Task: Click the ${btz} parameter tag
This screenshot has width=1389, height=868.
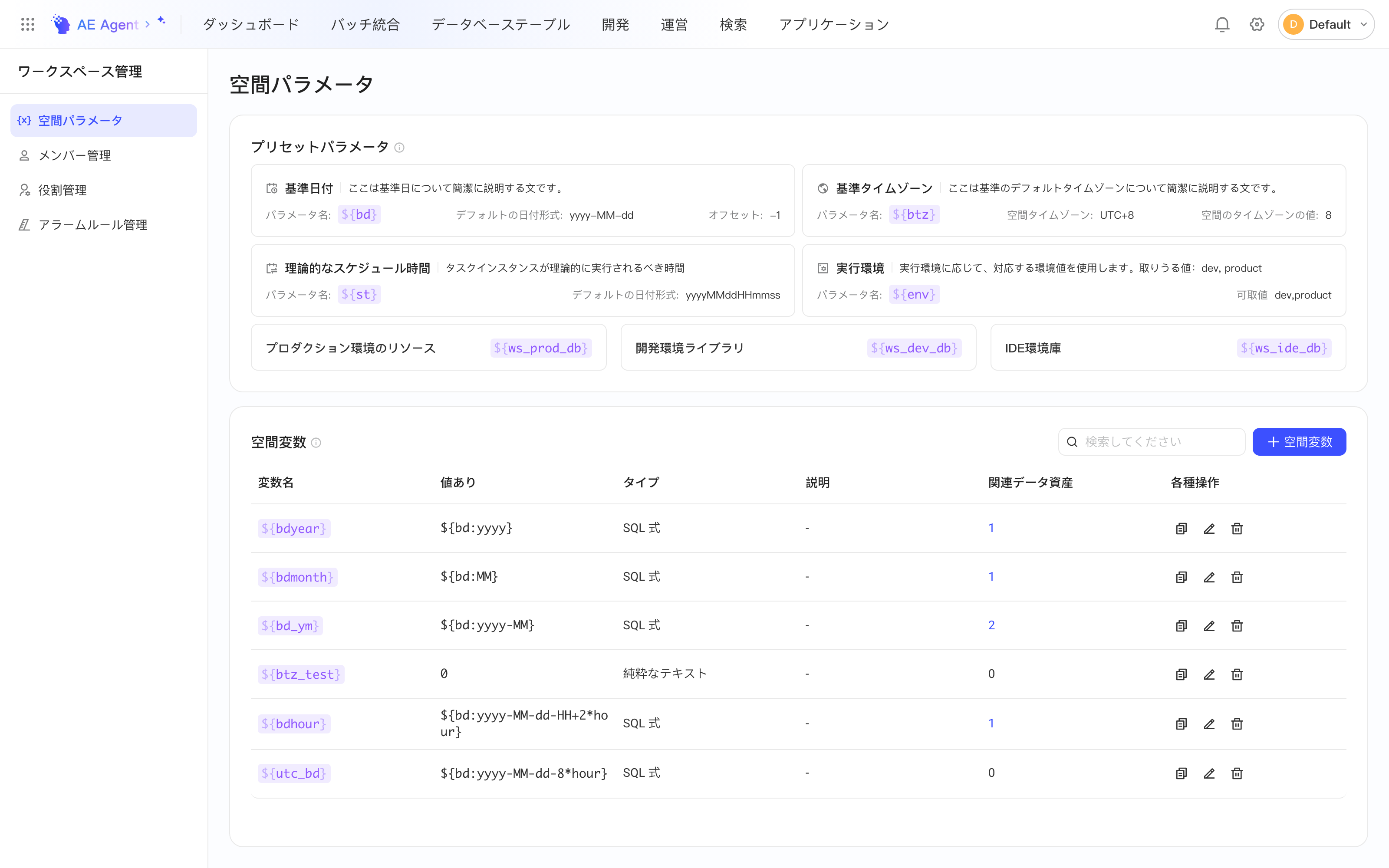Action: click(x=914, y=215)
